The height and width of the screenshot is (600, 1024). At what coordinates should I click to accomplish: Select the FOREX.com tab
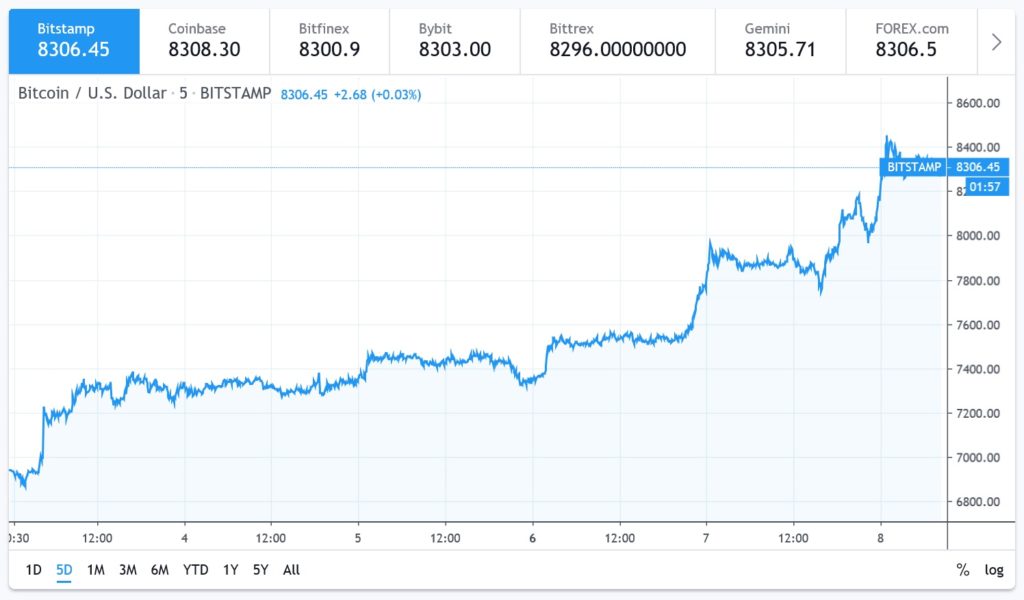click(912, 40)
